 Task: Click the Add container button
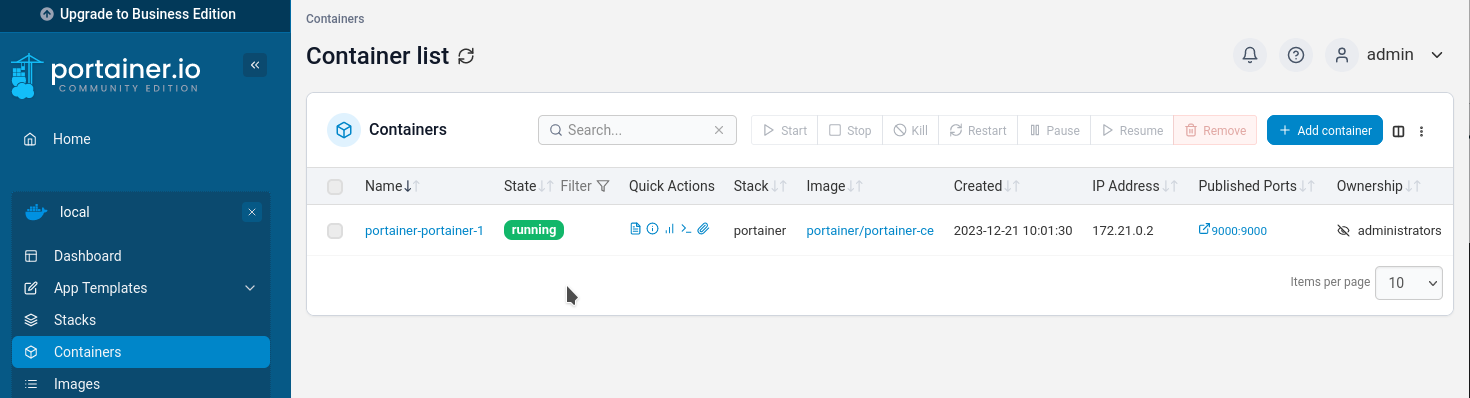(x=1325, y=130)
